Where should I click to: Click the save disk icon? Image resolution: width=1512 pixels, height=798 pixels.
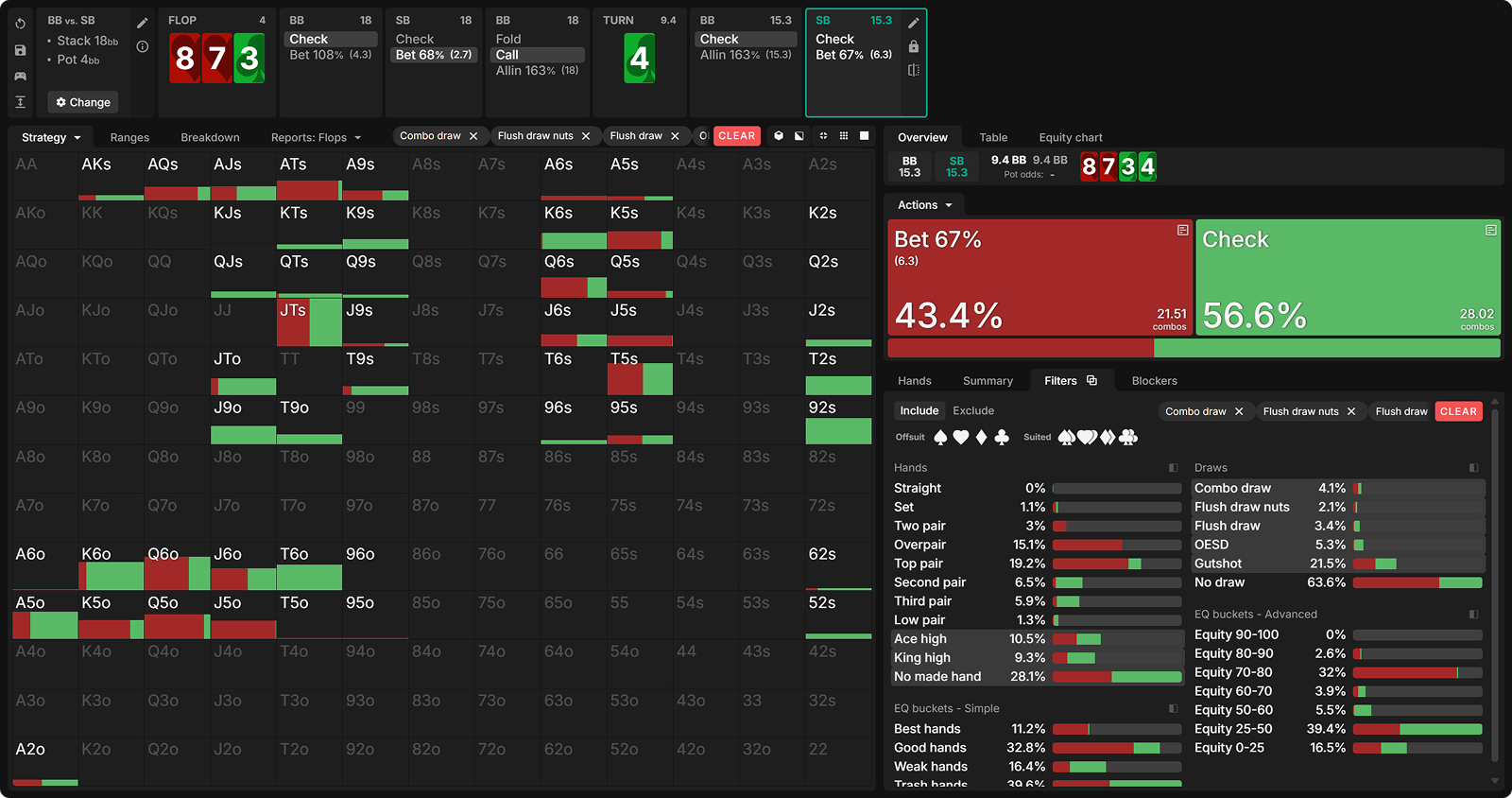(x=21, y=50)
